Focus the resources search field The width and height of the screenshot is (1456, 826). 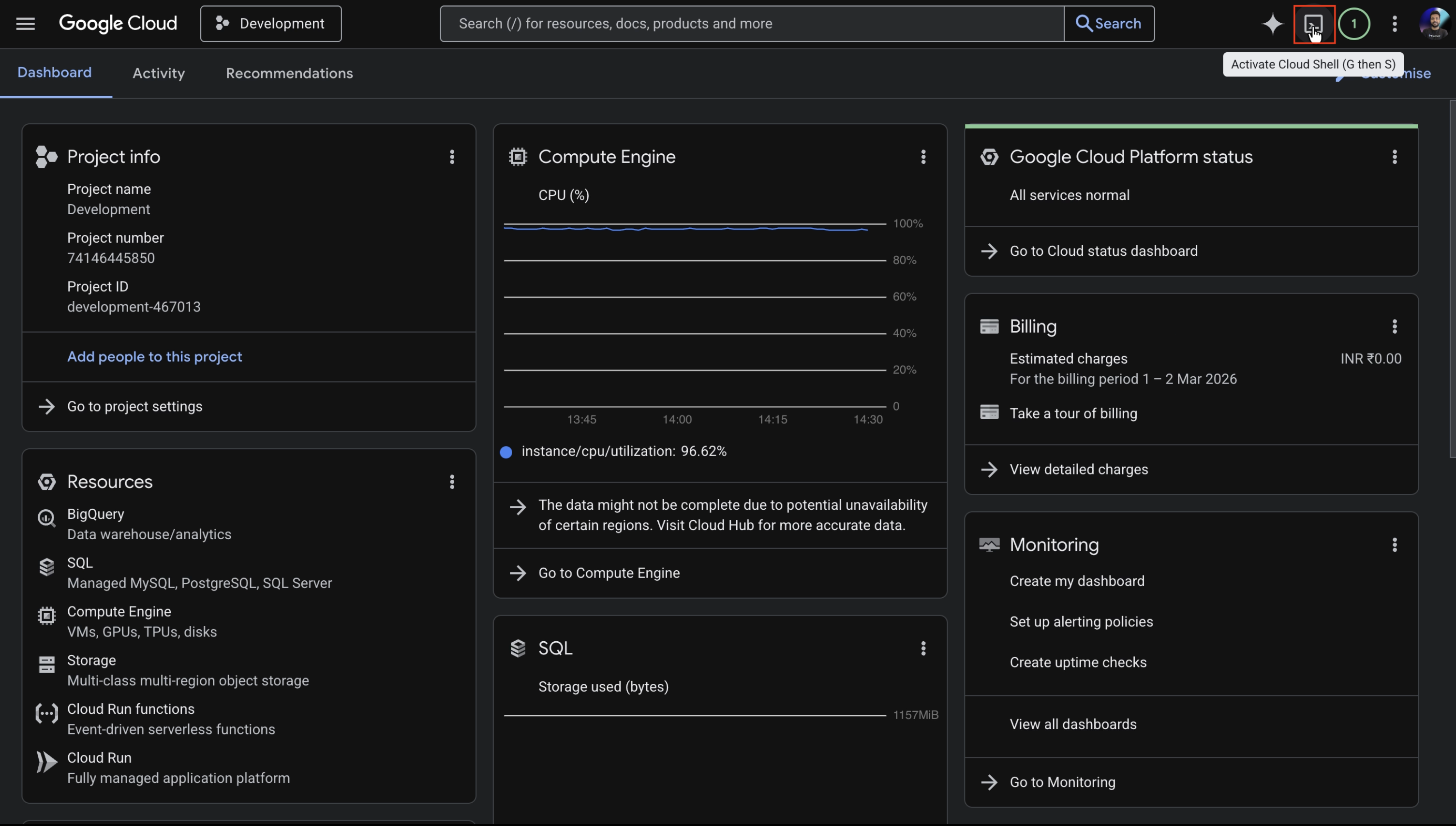752,23
